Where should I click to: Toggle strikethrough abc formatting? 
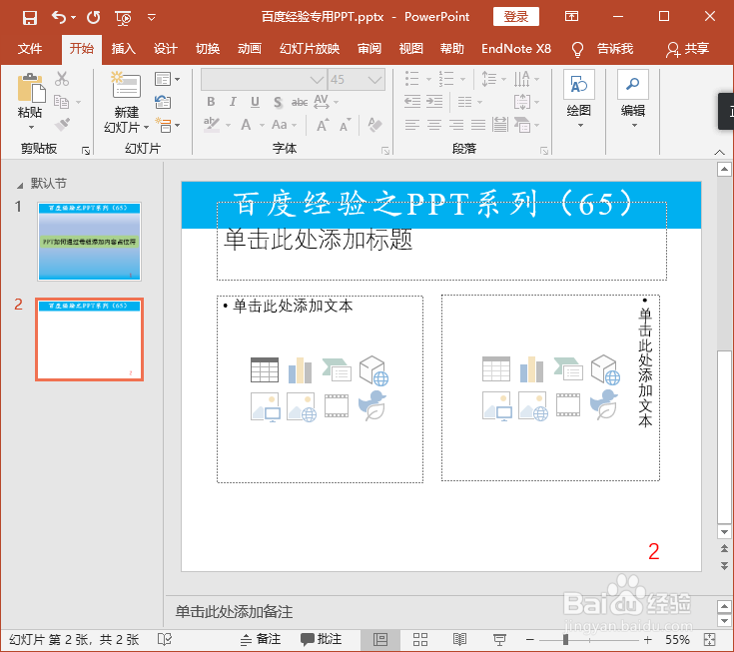point(300,102)
